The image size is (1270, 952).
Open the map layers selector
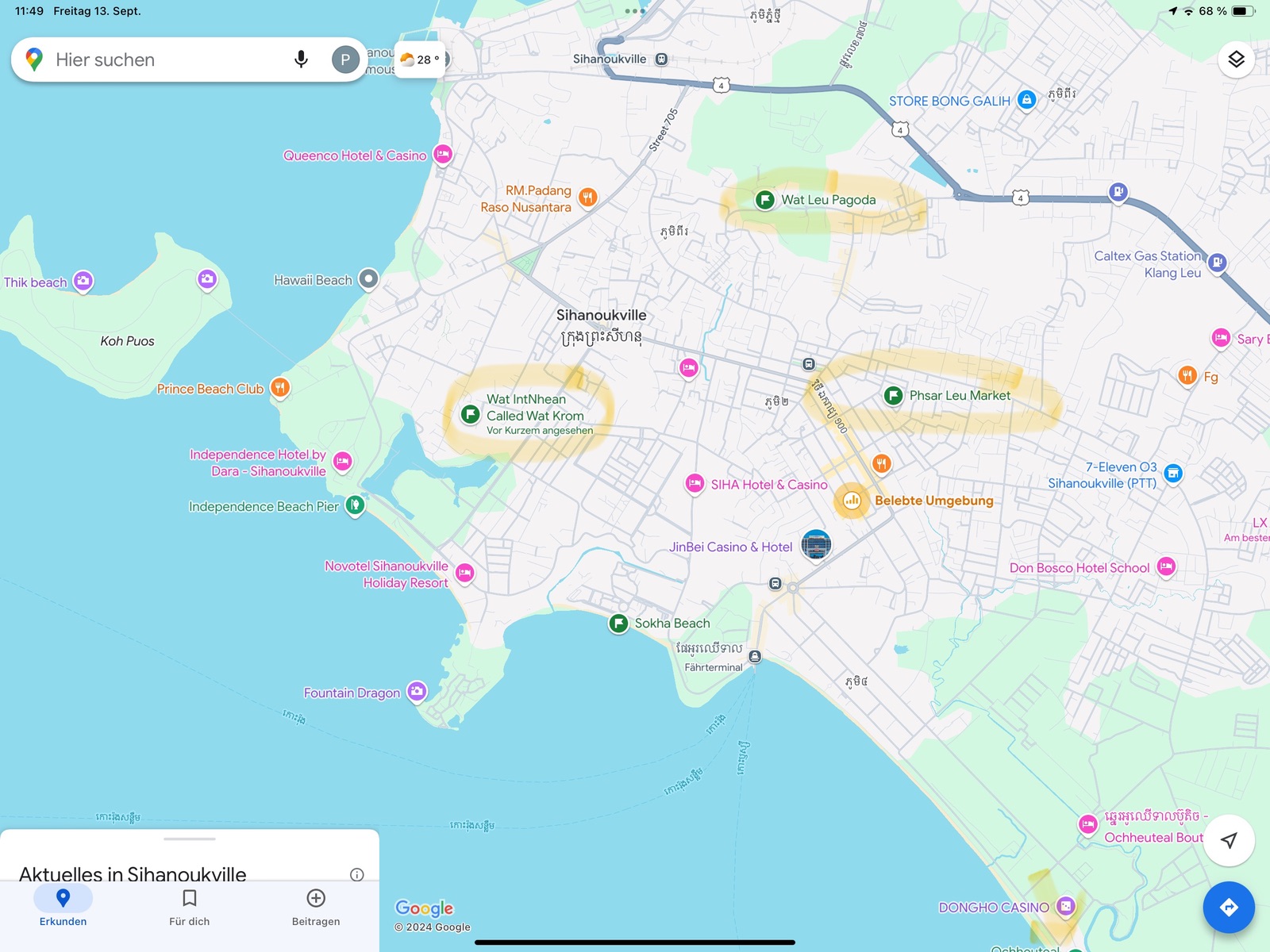[x=1236, y=59]
